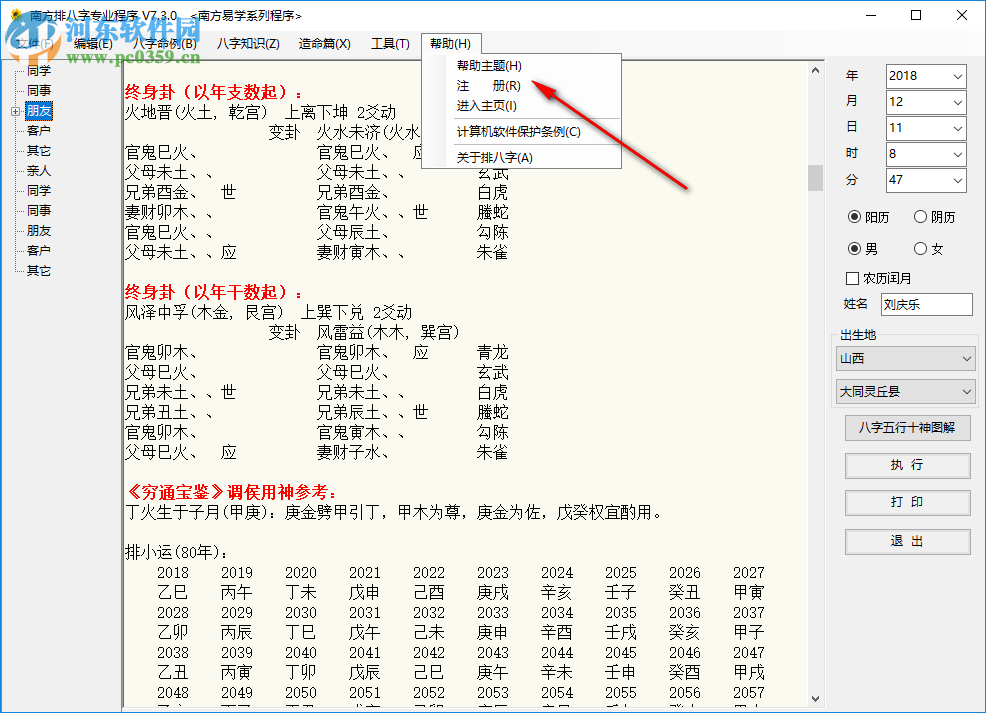Open the 帮助主题(H) help topics entry
This screenshot has width=986, height=713.
(489, 63)
